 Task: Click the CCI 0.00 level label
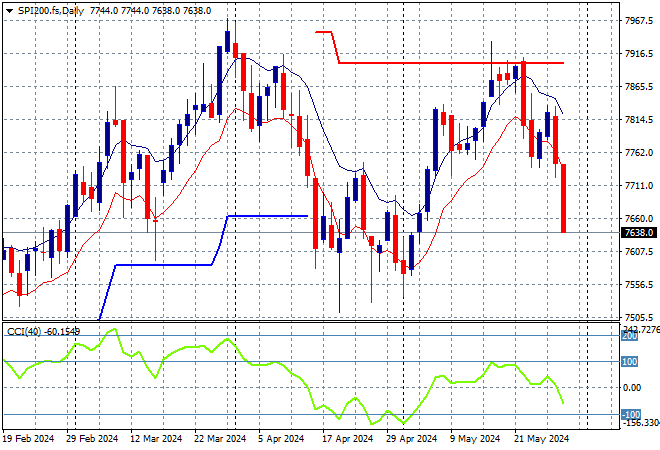[632, 388]
